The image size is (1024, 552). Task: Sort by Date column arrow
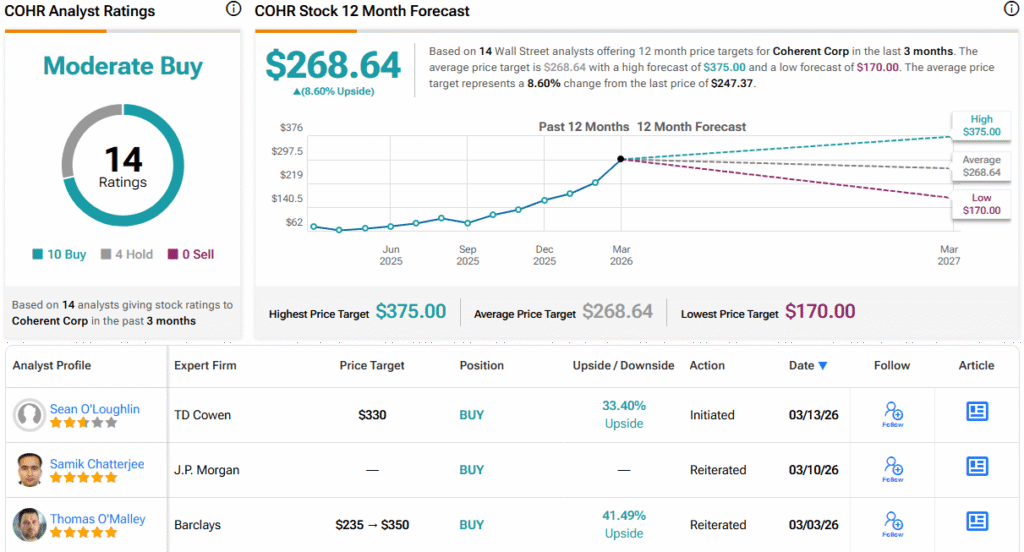point(823,366)
